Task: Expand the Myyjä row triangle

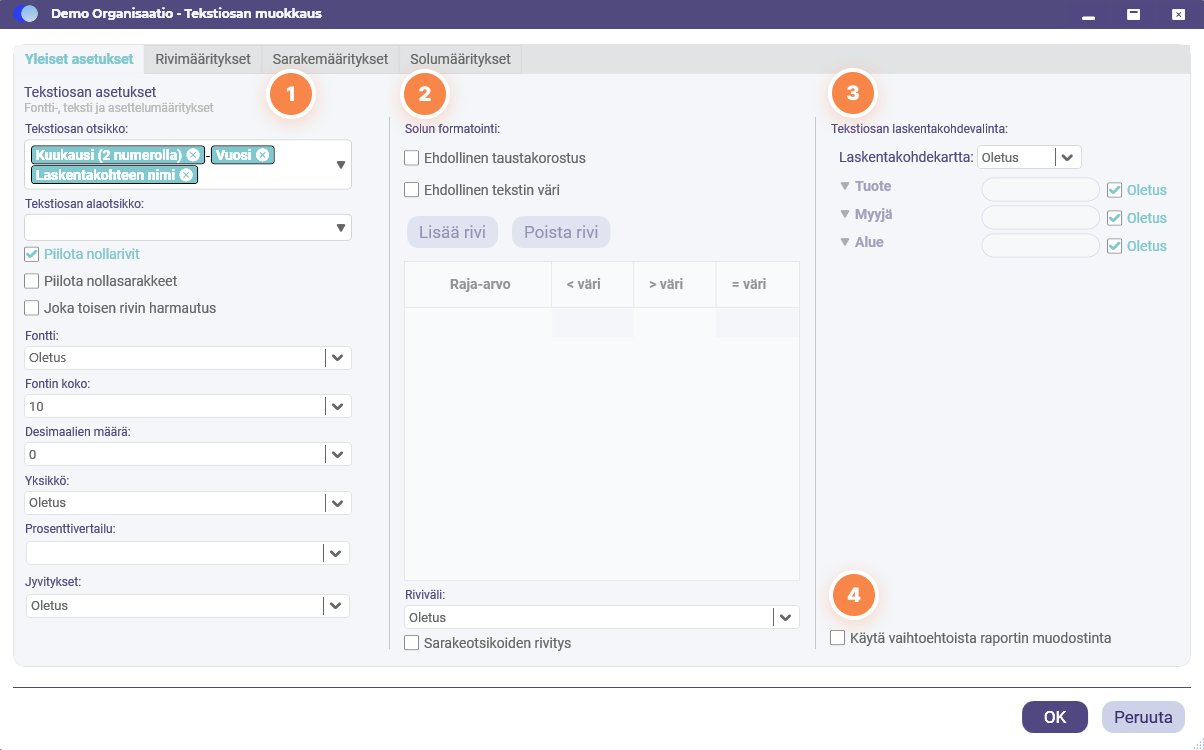Action: (x=845, y=215)
